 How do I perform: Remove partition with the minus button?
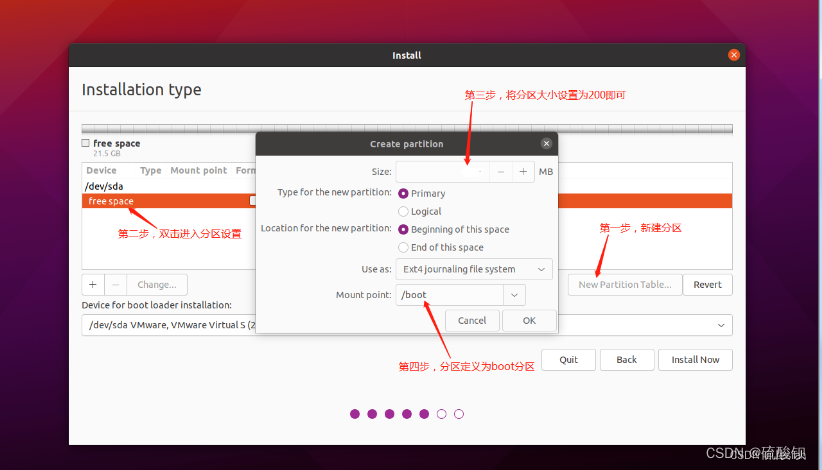115,285
